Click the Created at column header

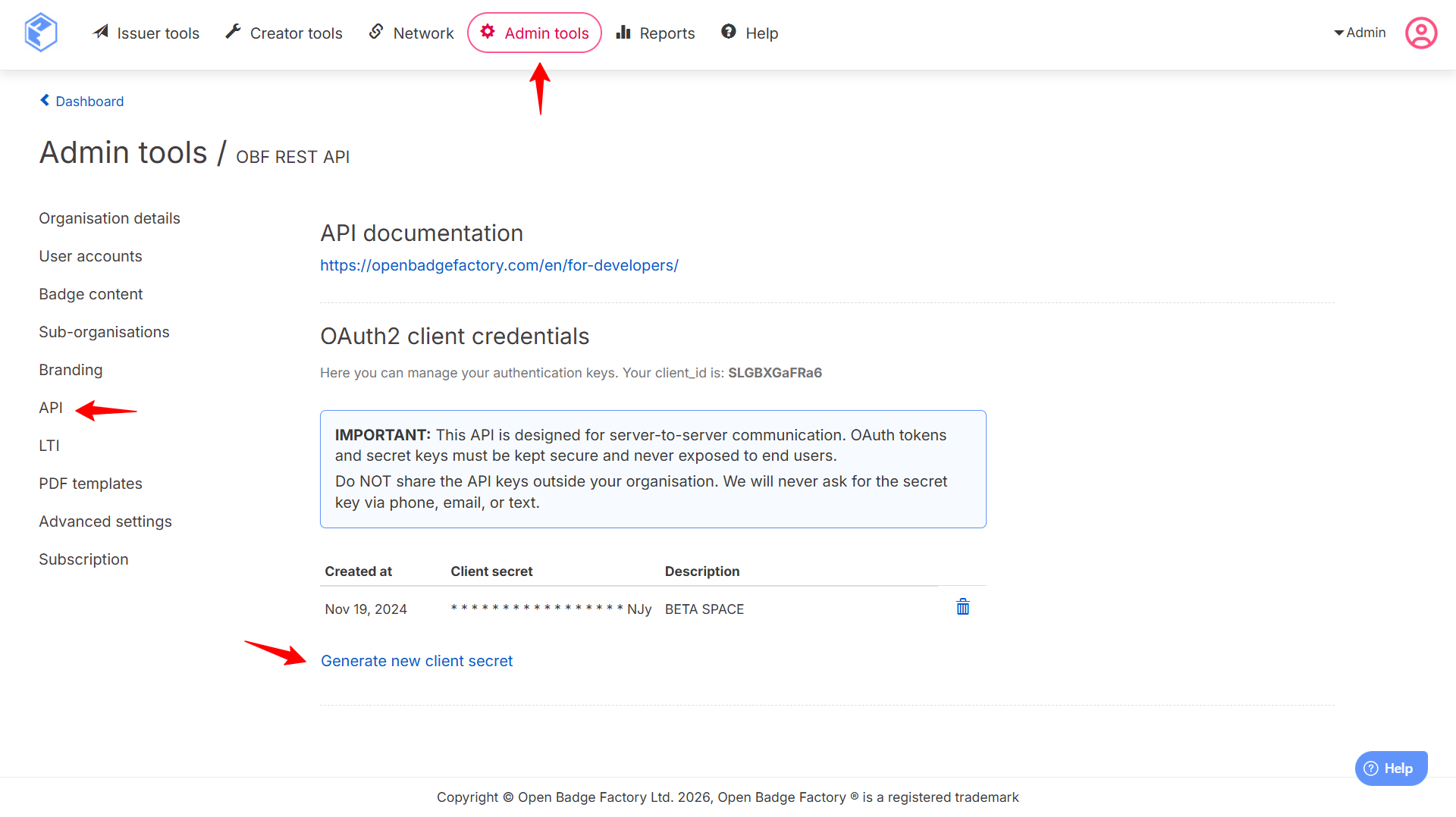[x=358, y=571]
